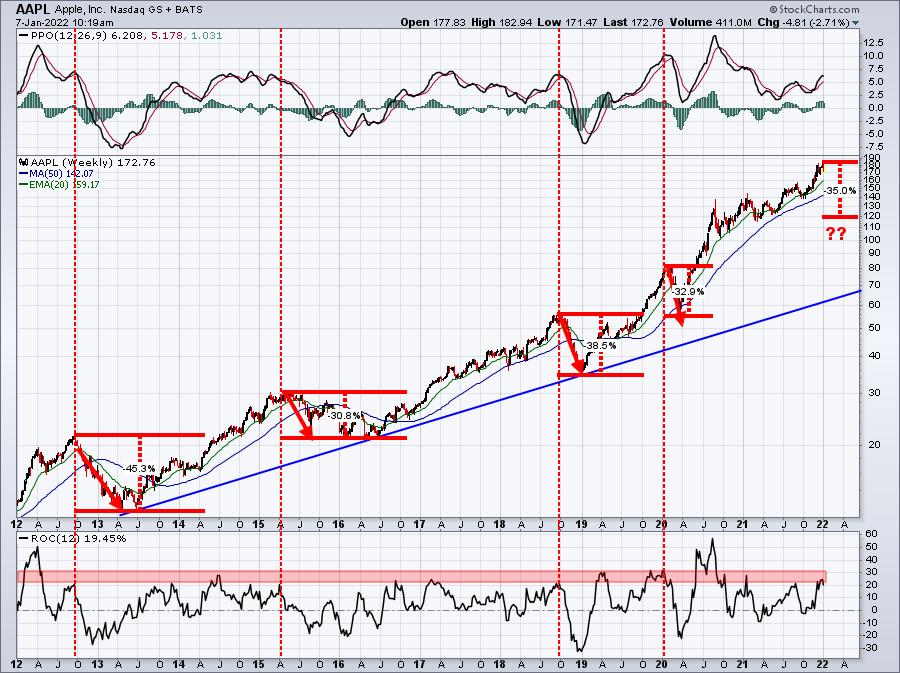Select the Last 172.76 value in header
Screen dimensions: 900x673
click(634, 22)
